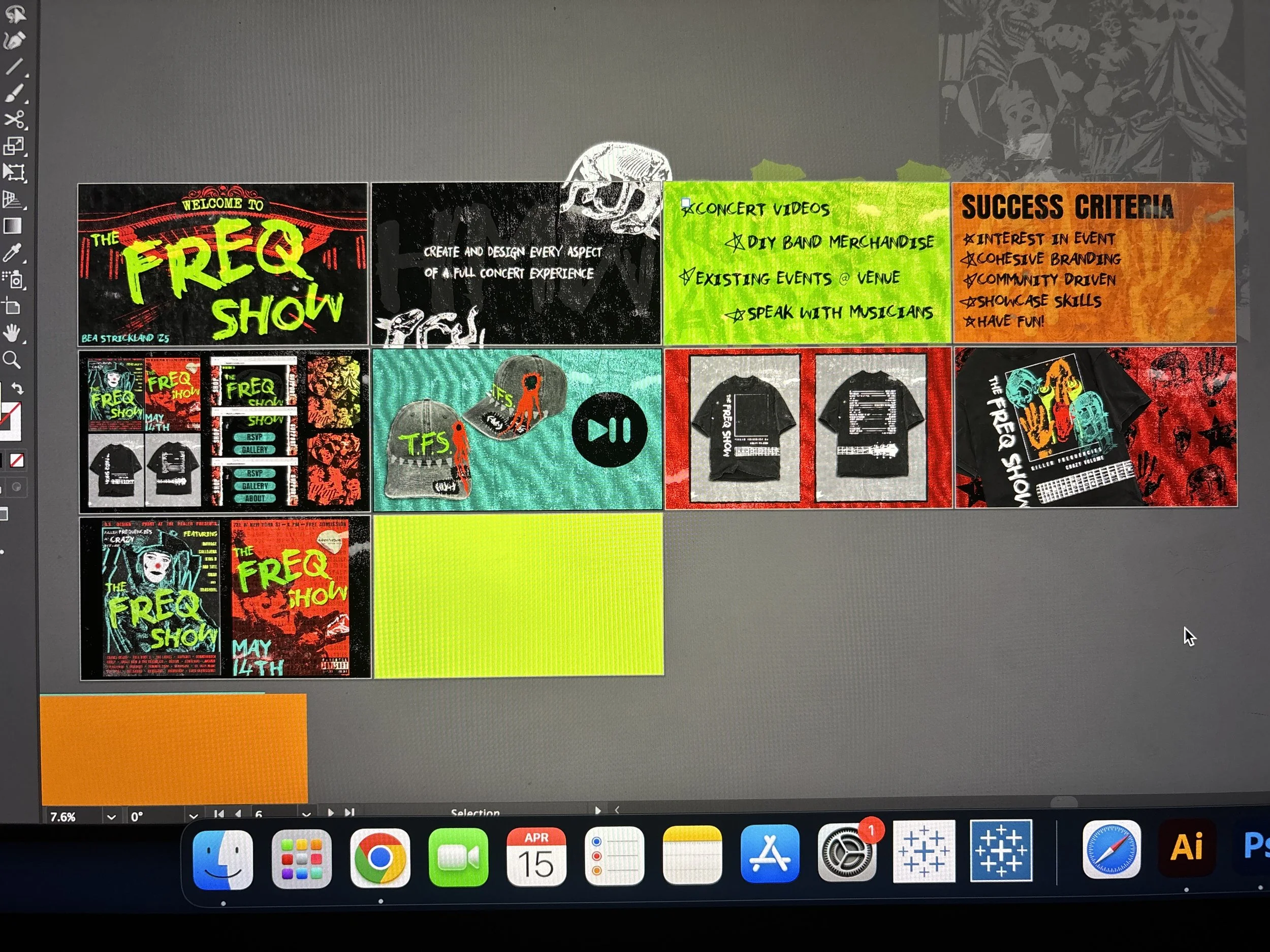
Task: Select the Gradient tool
Action: [x=13, y=226]
